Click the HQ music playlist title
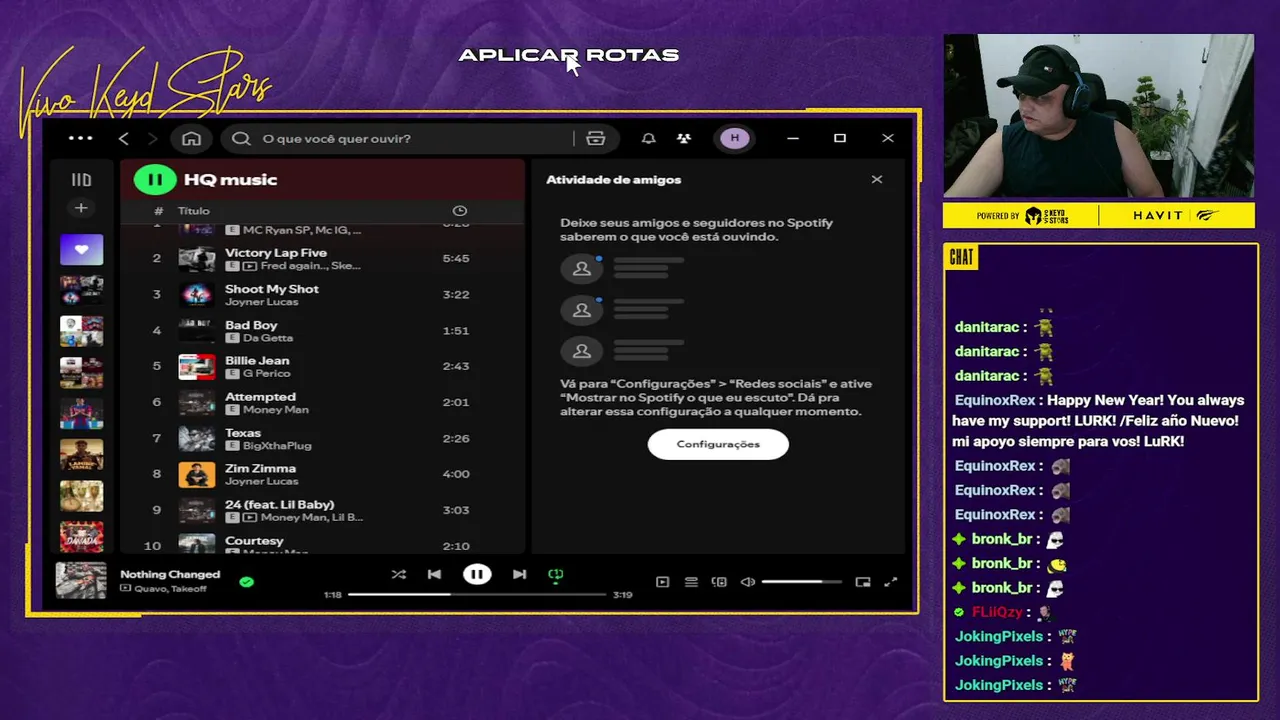This screenshot has height=720, width=1280. tap(231, 180)
